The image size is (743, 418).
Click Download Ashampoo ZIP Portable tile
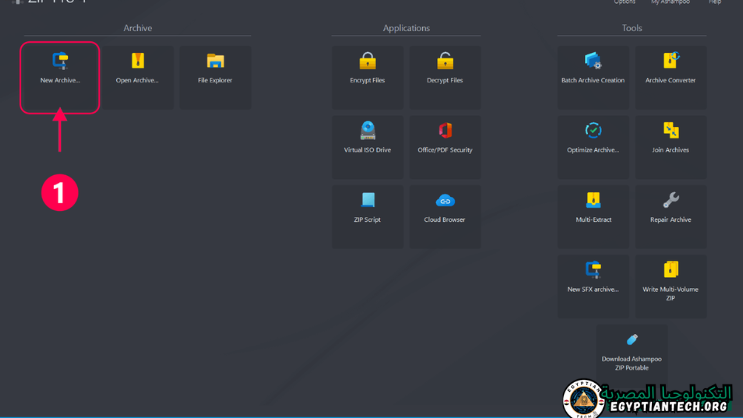[x=632, y=354]
